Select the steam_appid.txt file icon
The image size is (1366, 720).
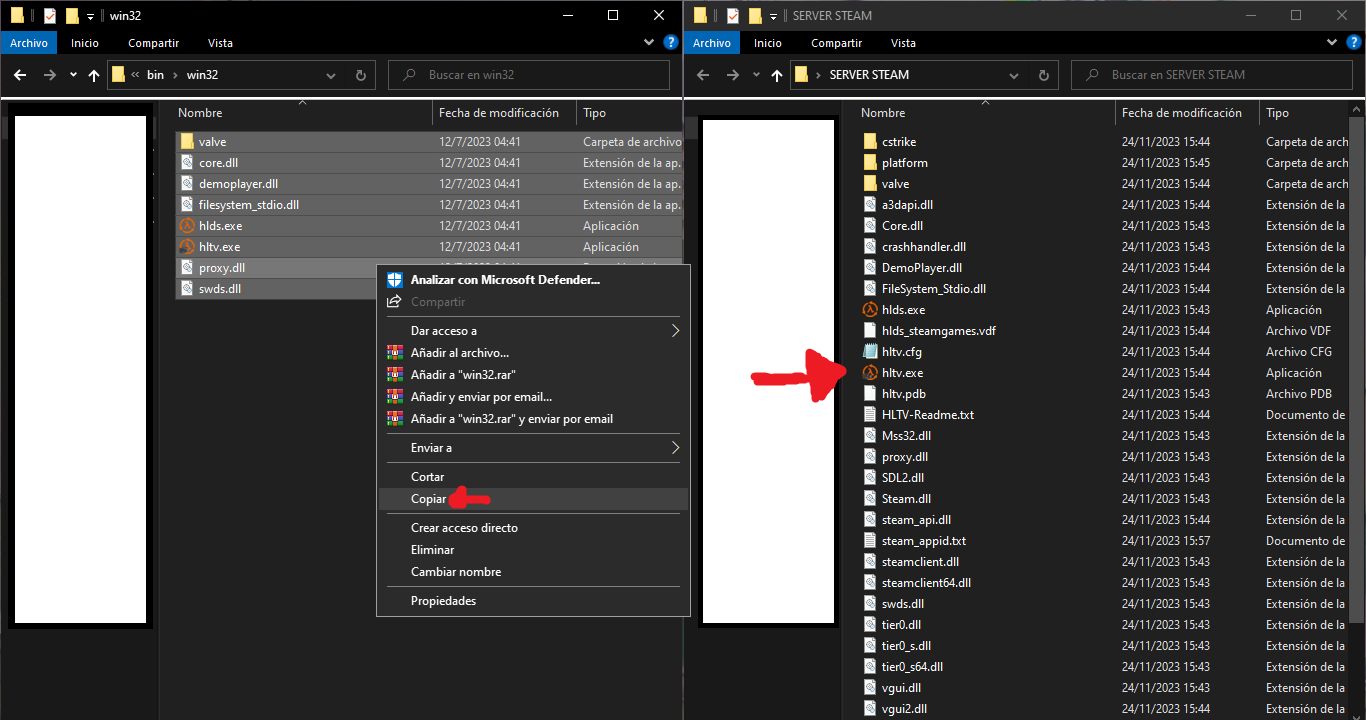click(x=870, y=541)
